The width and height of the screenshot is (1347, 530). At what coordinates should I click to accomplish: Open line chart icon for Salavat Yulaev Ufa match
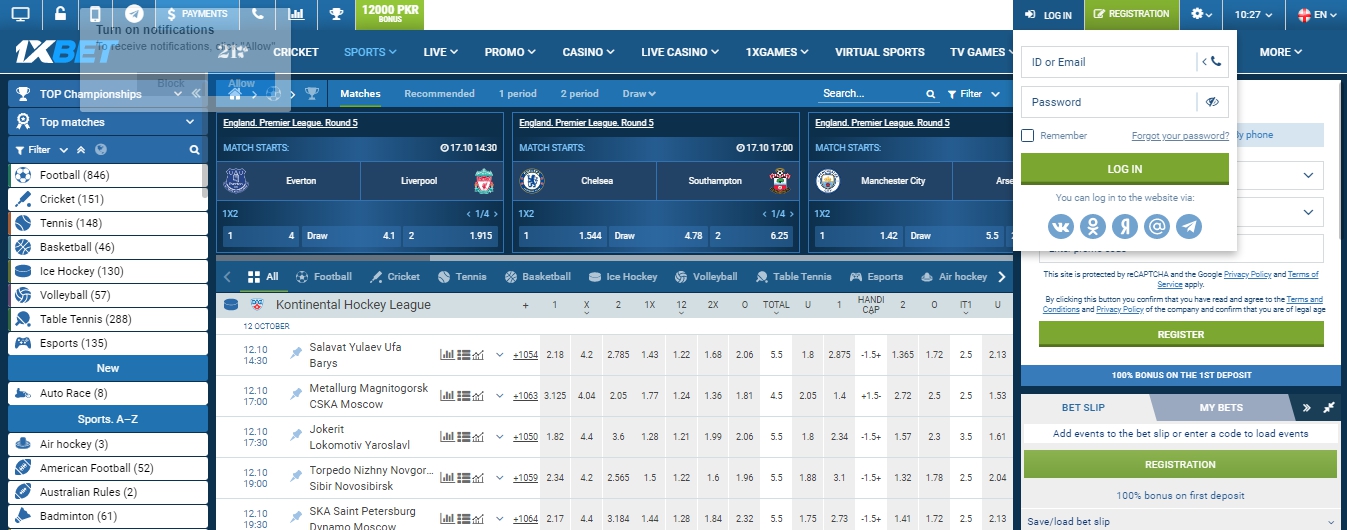478,354
